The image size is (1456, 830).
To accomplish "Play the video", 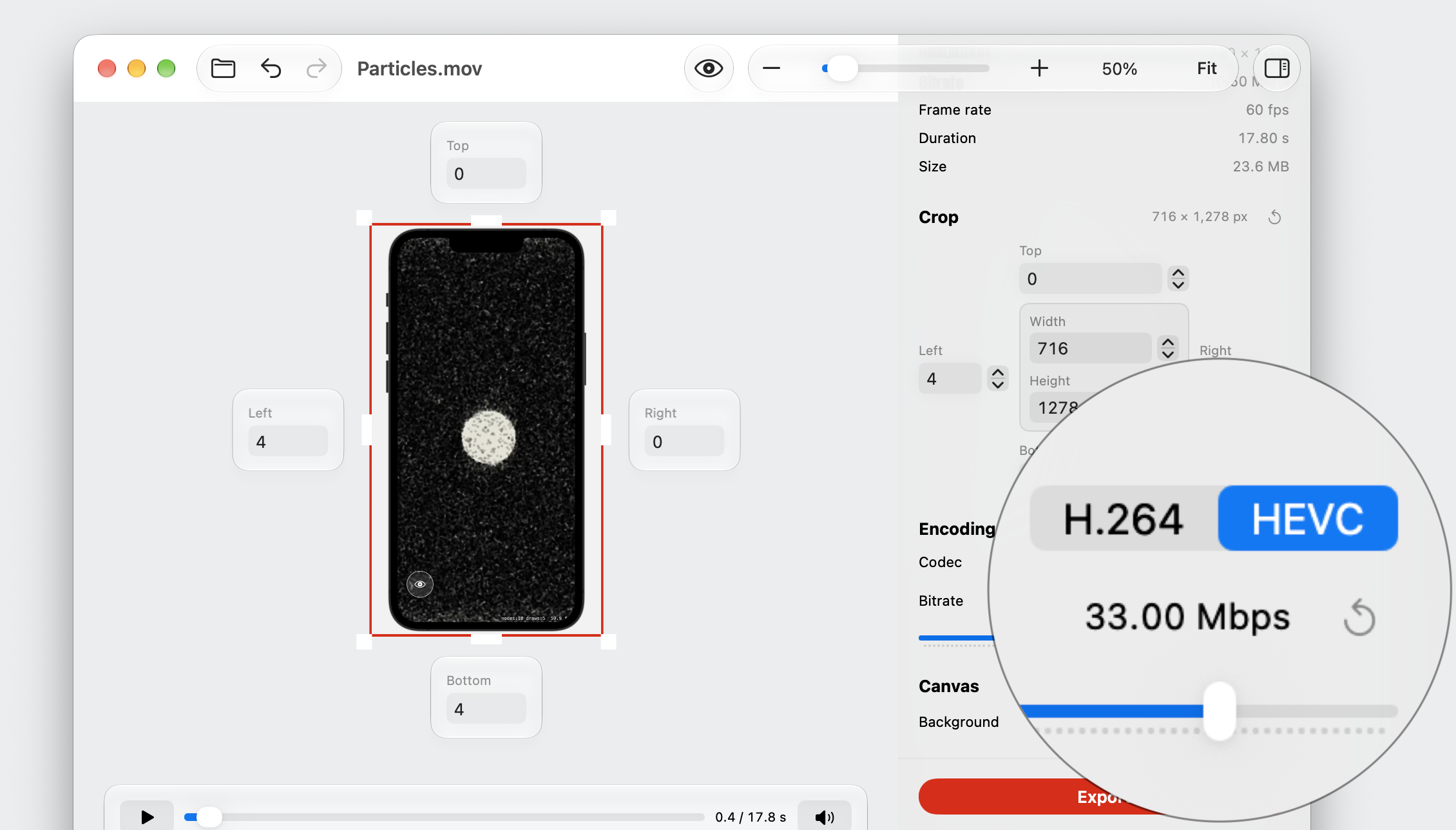I will click(x=147, y=817).
